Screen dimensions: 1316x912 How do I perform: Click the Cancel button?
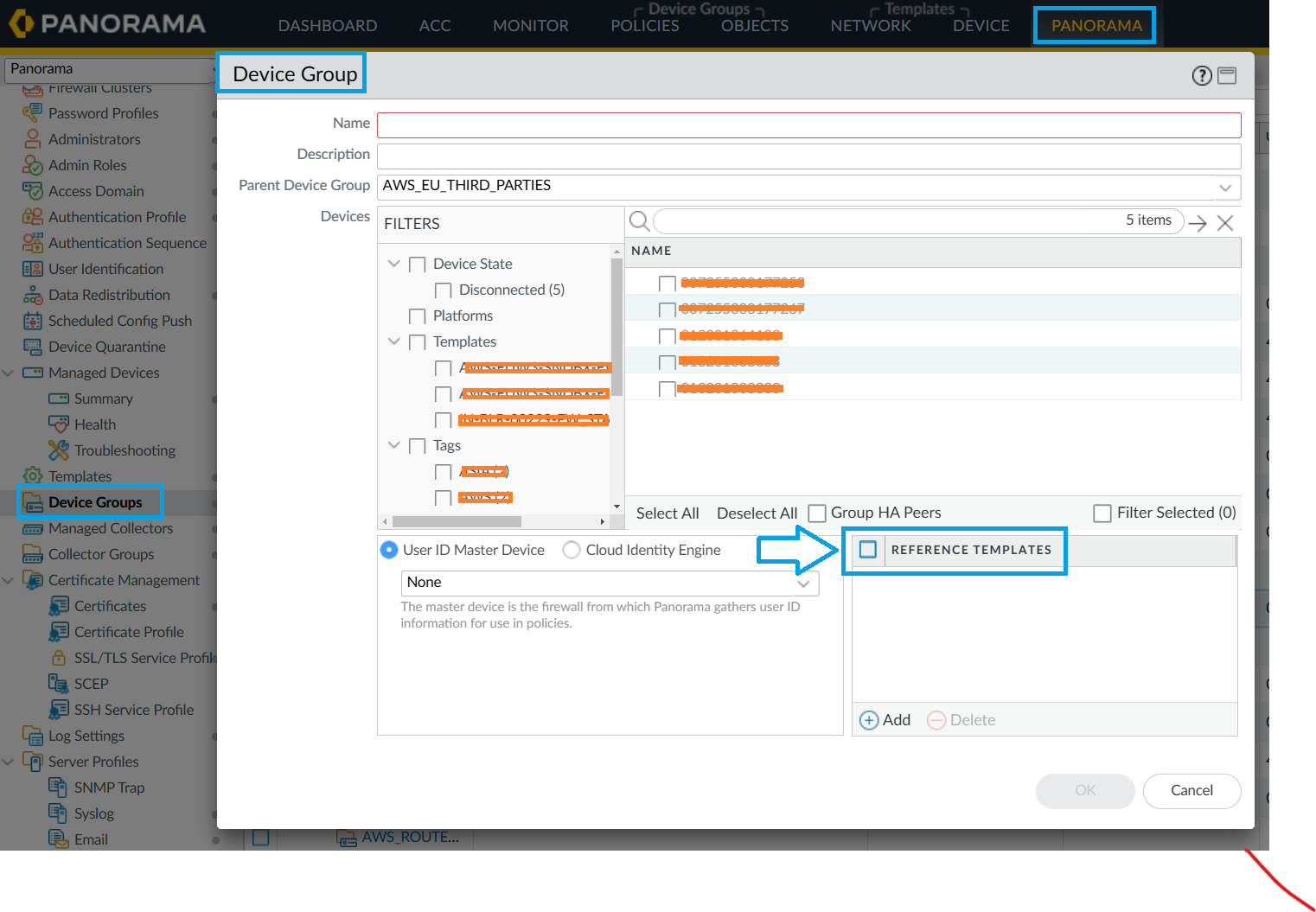point(1191,791)
